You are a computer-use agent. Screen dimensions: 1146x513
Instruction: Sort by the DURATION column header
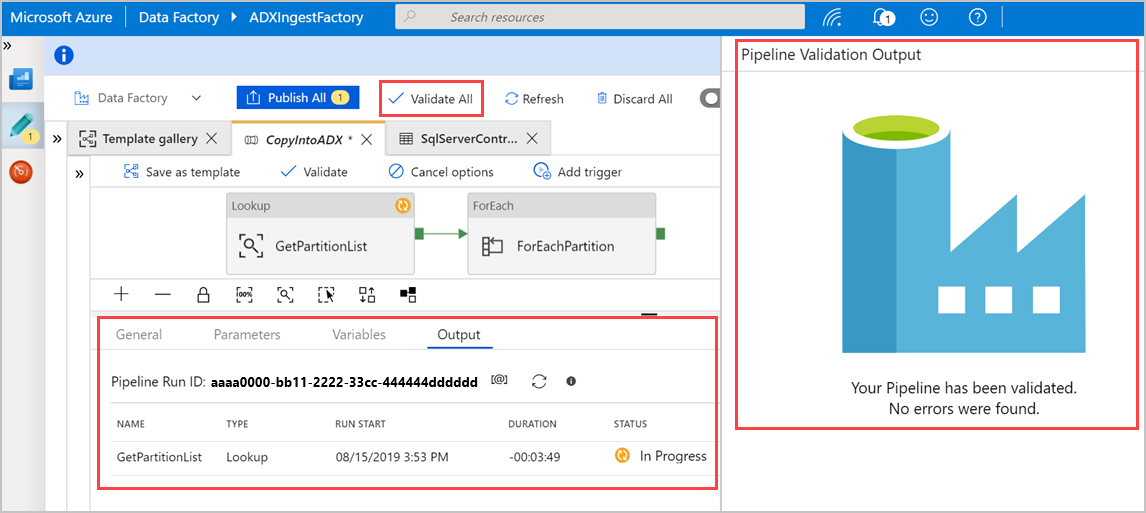click(x=533, y=424)
